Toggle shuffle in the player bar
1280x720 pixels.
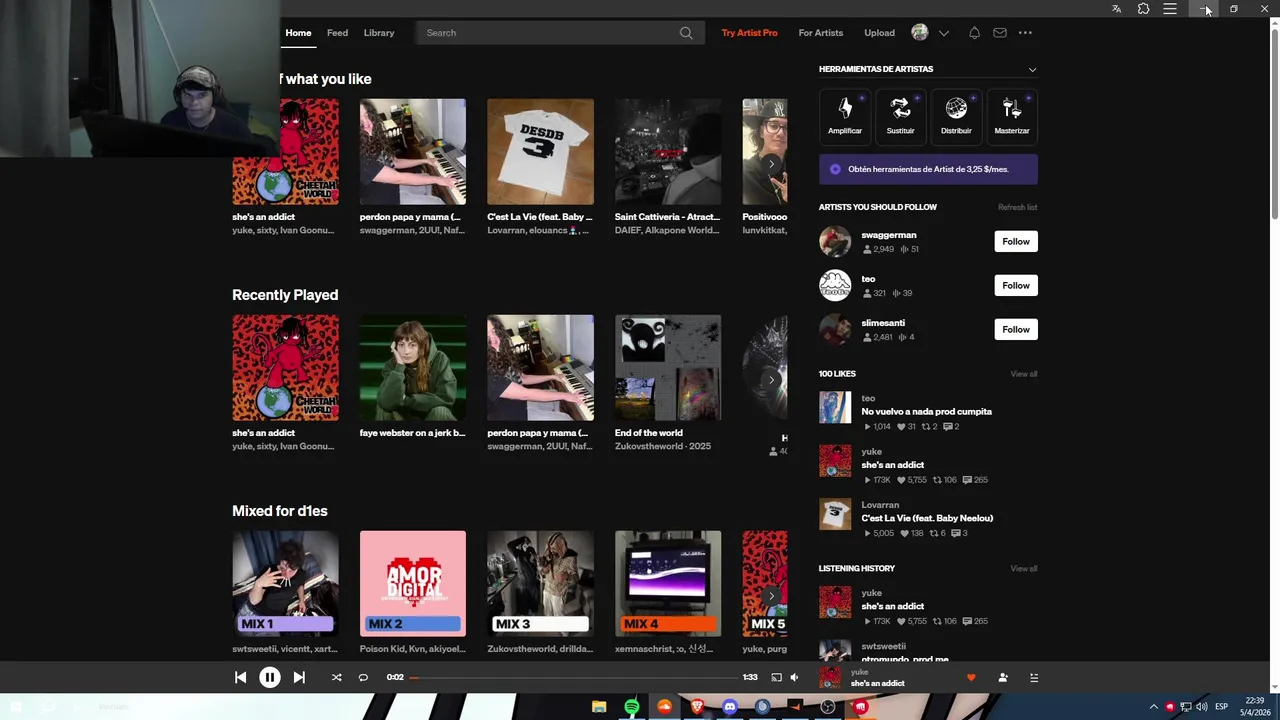(x=337, y=677)
